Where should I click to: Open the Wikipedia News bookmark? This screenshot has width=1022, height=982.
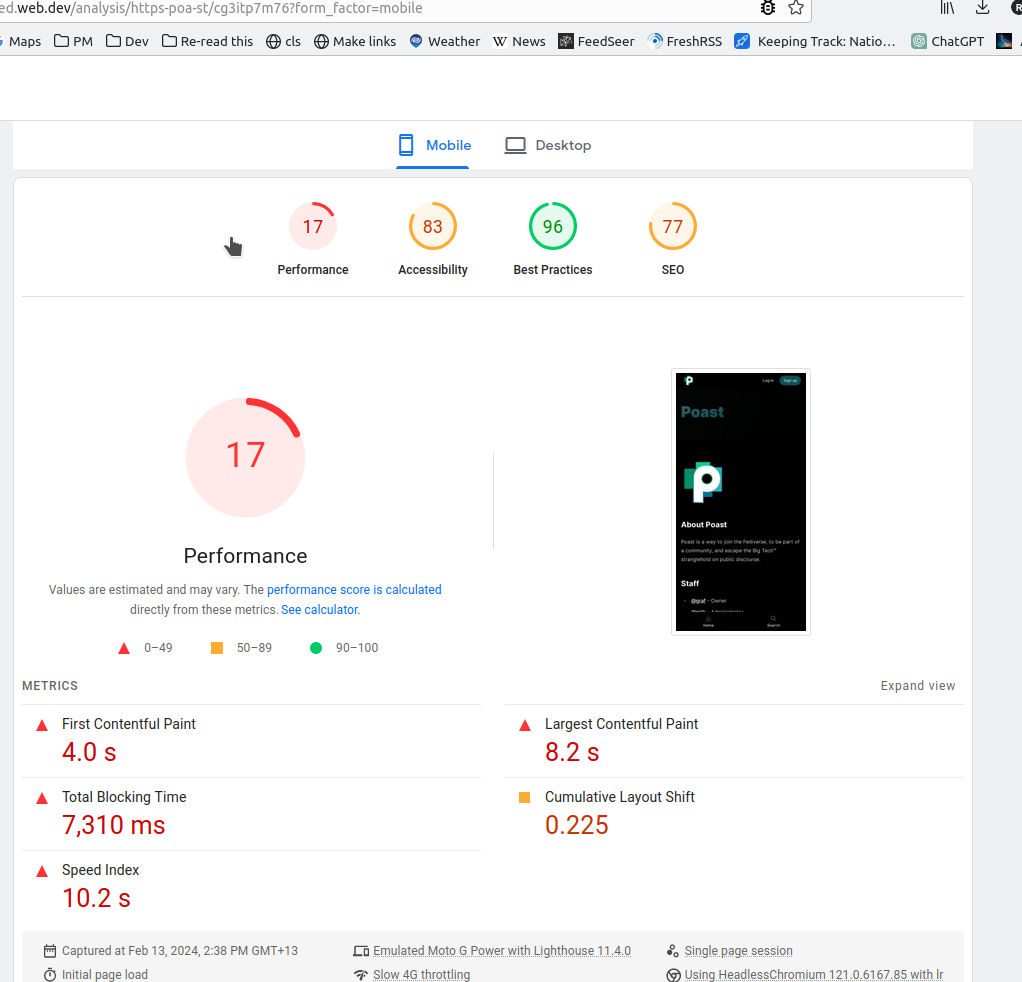[519, 41]
